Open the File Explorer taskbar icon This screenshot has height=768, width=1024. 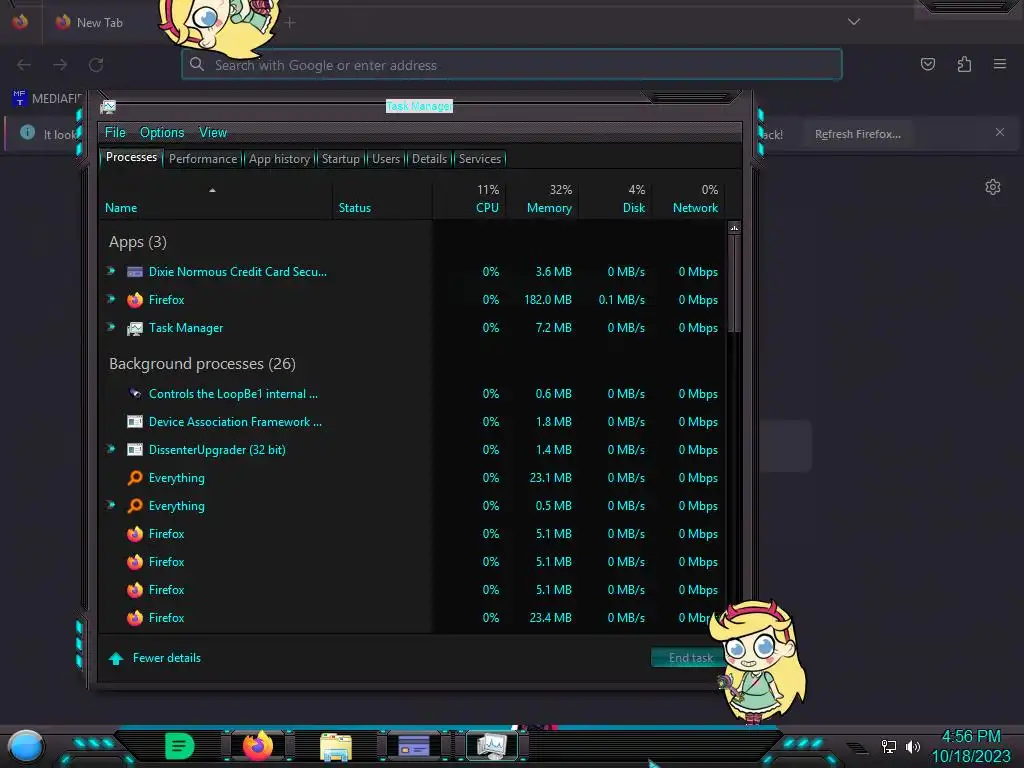point(336,746)
